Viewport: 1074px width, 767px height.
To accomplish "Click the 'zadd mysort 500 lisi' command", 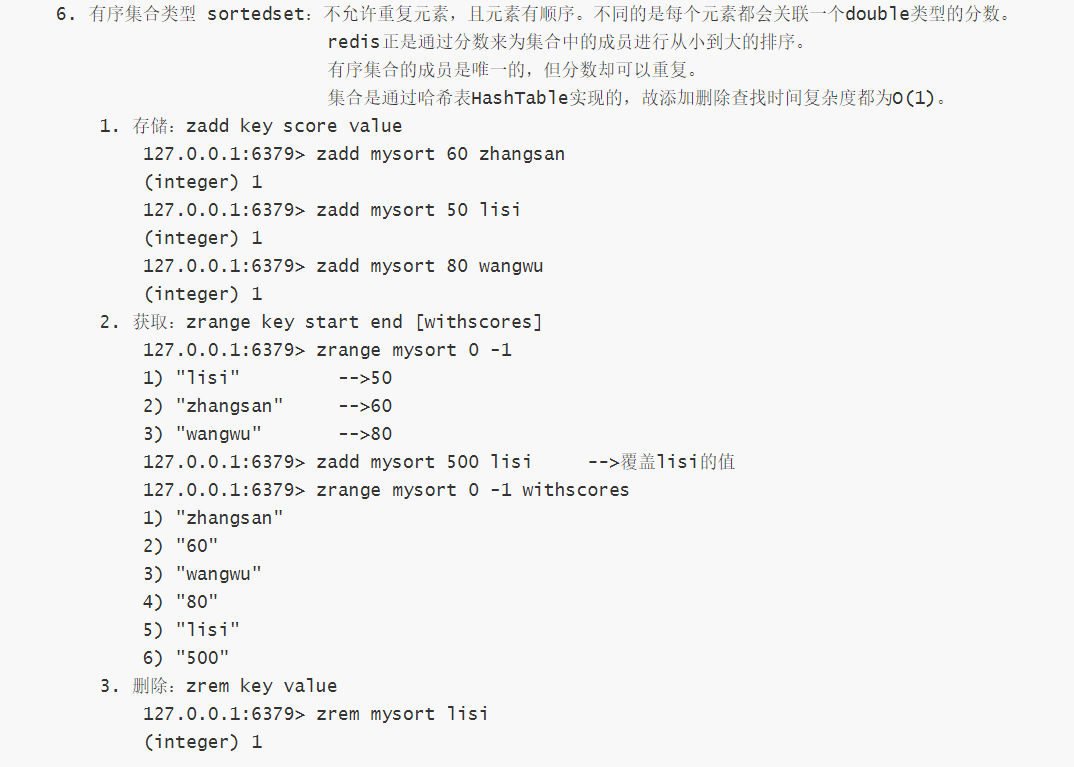I will (423, 462).
